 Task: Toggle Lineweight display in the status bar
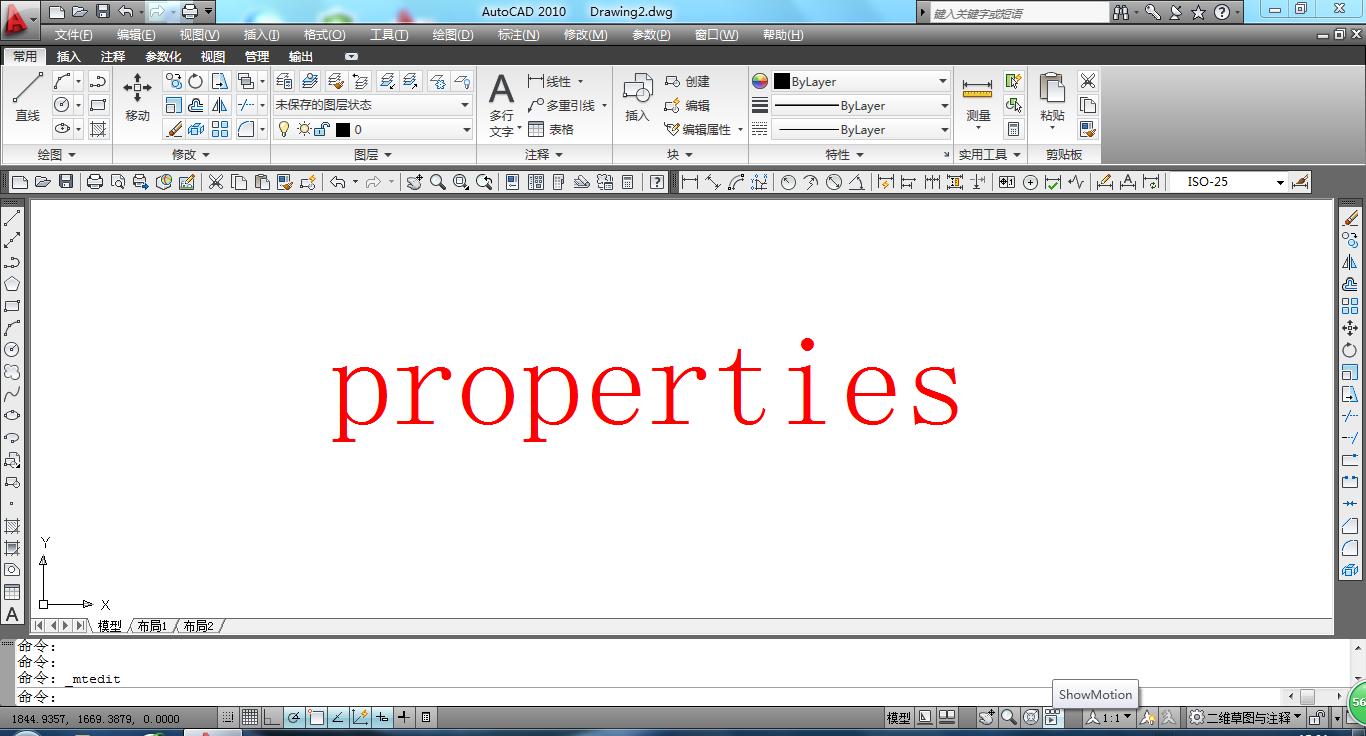404,717
